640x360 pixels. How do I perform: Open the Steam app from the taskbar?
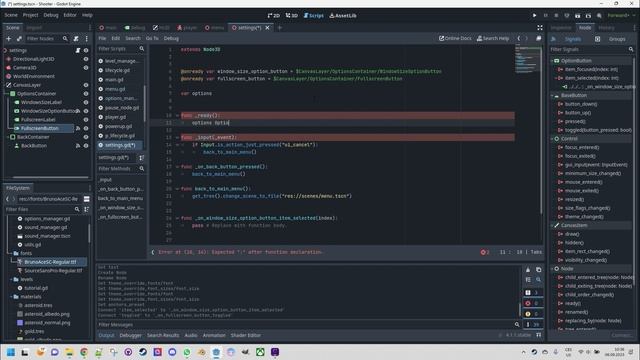[x=143, y=352]
